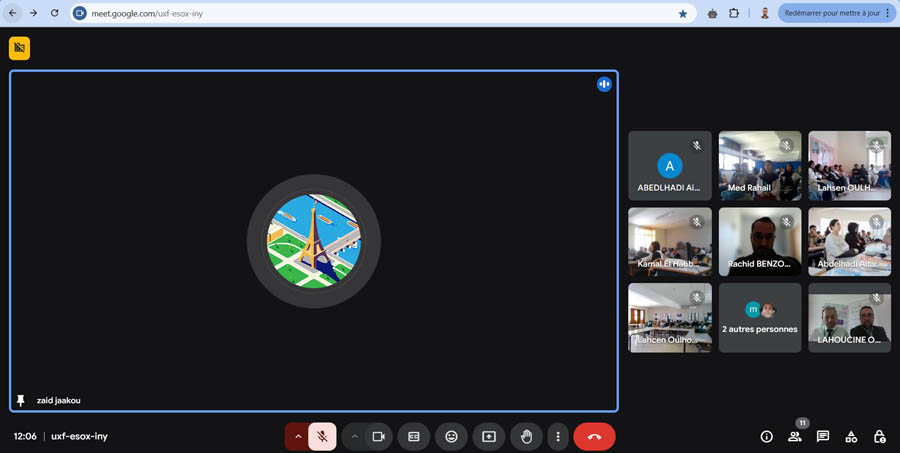The image size is (900, 453).
Task: Leave the call with red hang-up button
Action: pyautogui.click(x=594, y=437)
